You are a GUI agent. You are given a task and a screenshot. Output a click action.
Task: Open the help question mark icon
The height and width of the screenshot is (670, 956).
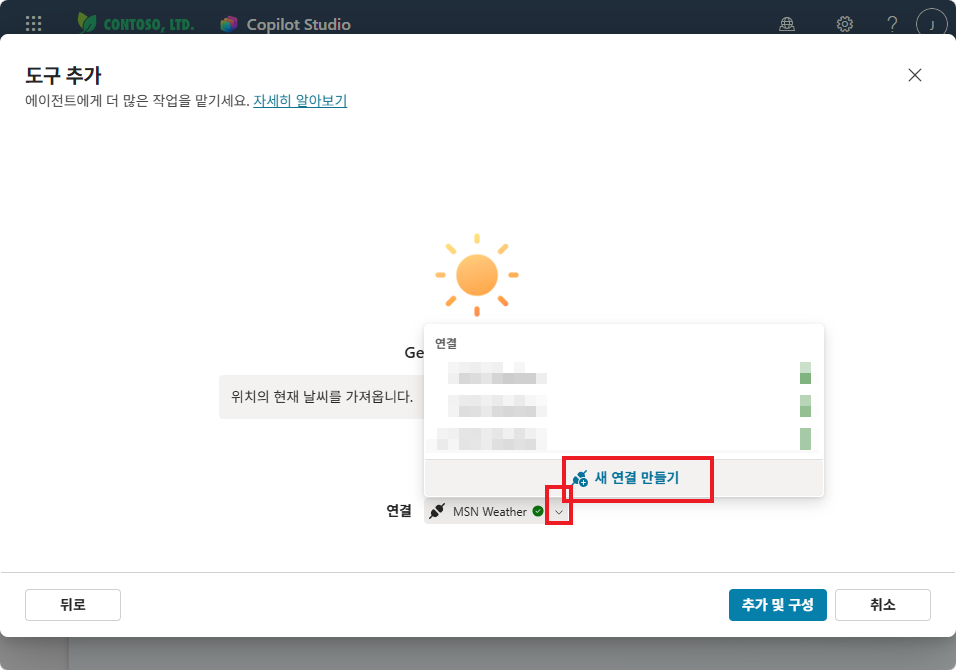[892, 24]
